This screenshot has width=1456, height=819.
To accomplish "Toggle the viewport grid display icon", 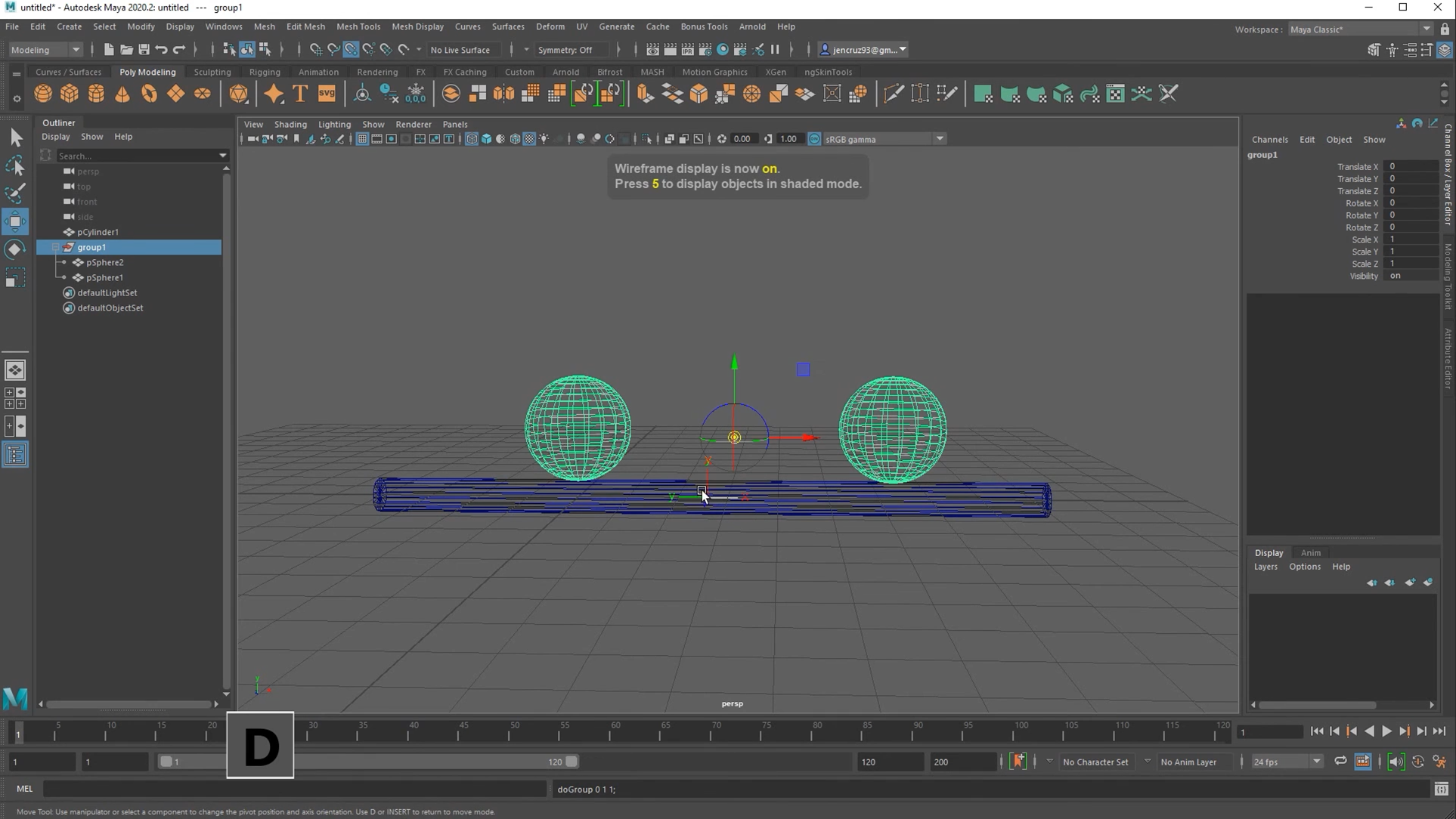I will tap(362, 139).
